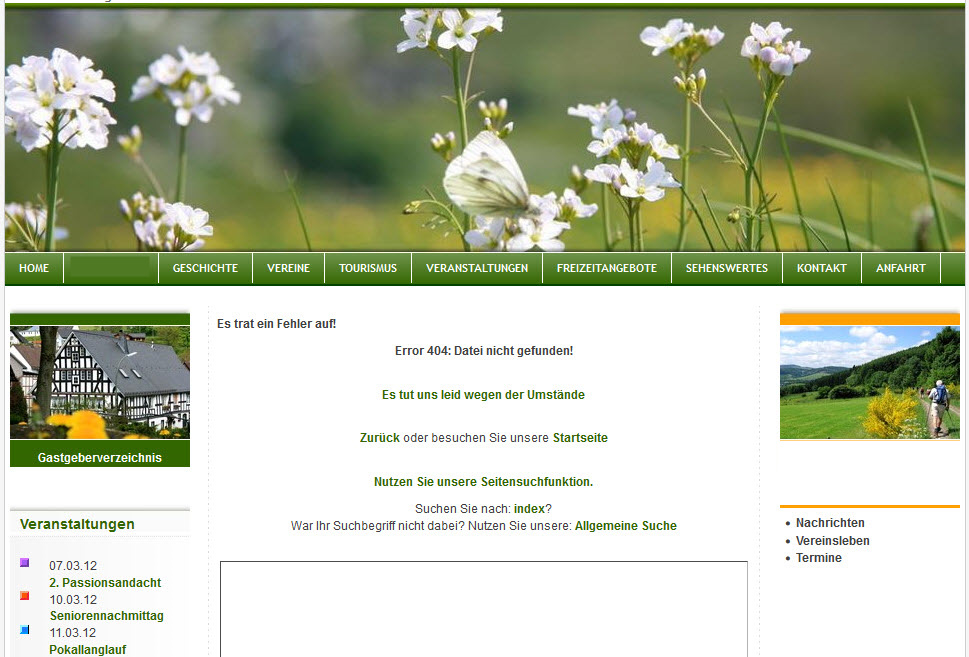Open the KONTAKT page from the menu
Screen dimensions: 969x657
point(822,268)
